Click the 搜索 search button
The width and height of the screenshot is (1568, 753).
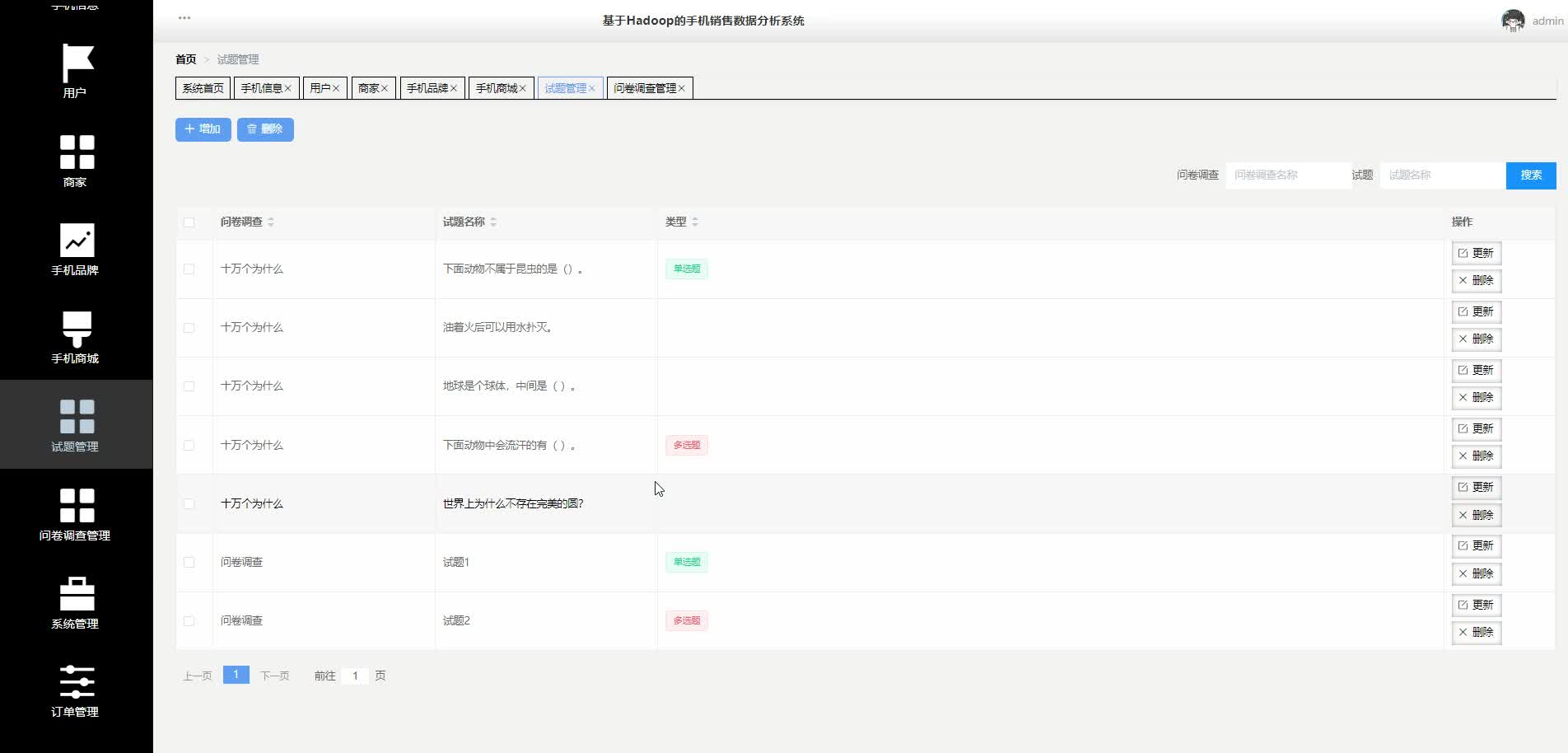[1531, 175]
